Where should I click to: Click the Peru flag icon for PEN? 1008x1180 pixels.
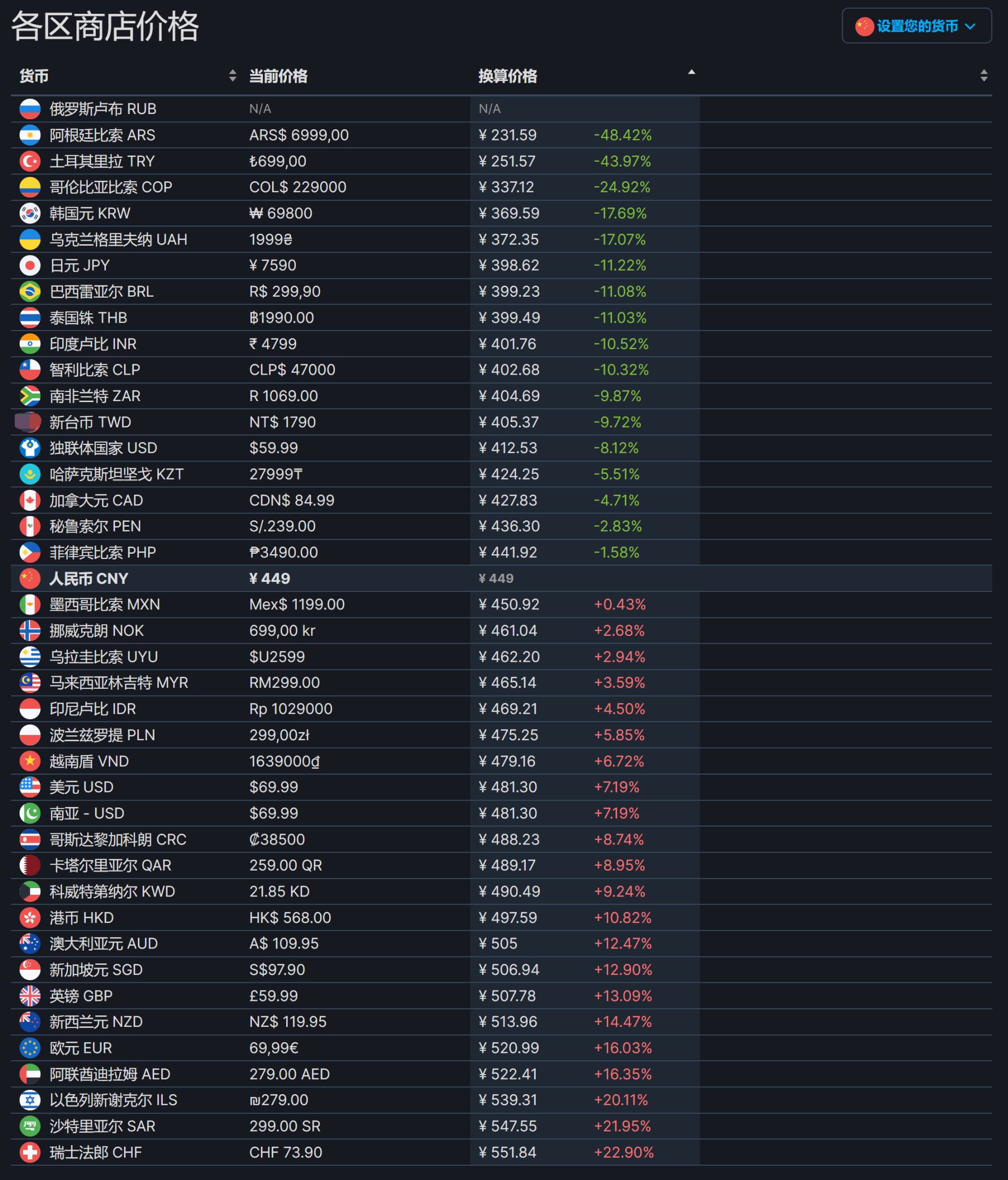click(30, 526)
